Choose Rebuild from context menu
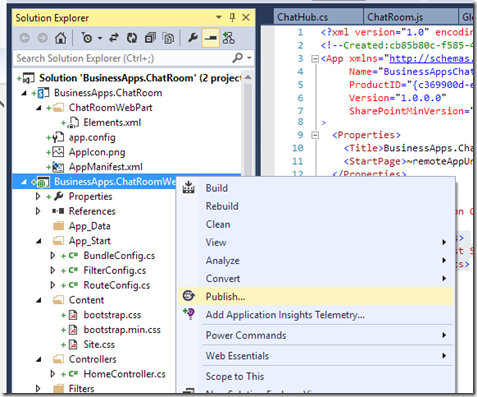 [316, 206]
